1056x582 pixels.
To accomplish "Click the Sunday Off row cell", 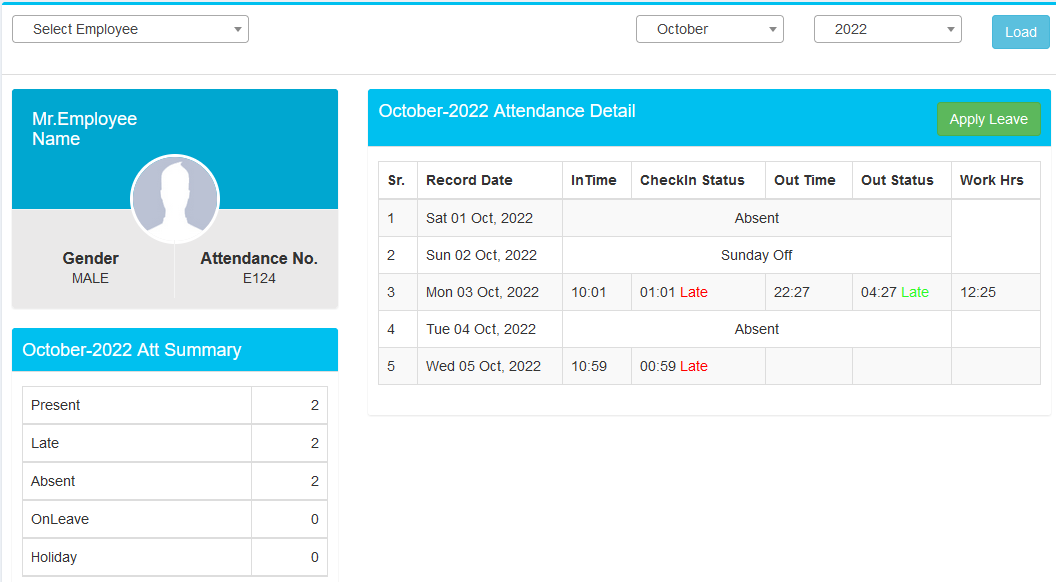I will point(756,255).
